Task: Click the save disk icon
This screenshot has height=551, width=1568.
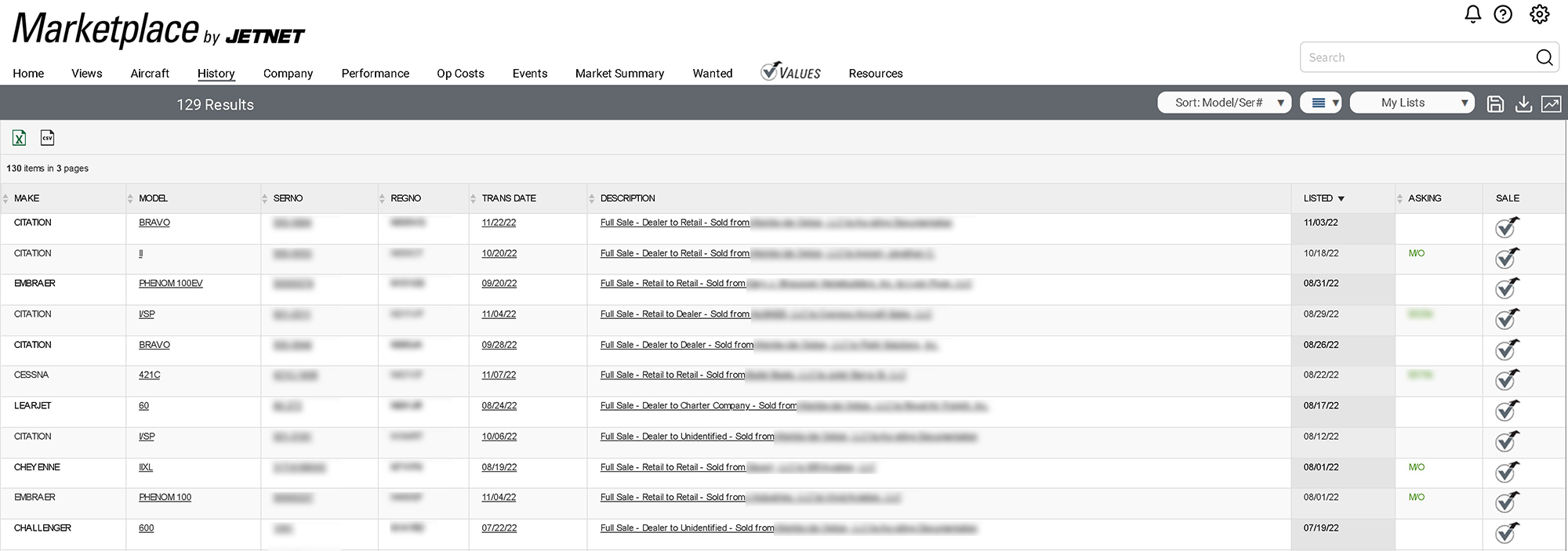Action: [1495, 103]
